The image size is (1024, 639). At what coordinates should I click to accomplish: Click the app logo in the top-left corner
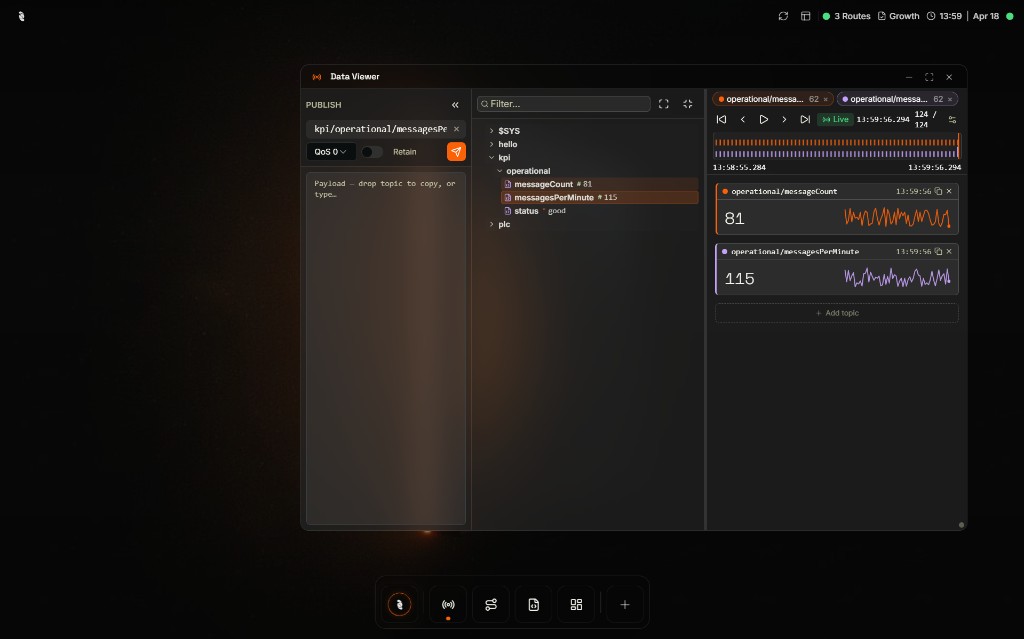pos(22,16)
